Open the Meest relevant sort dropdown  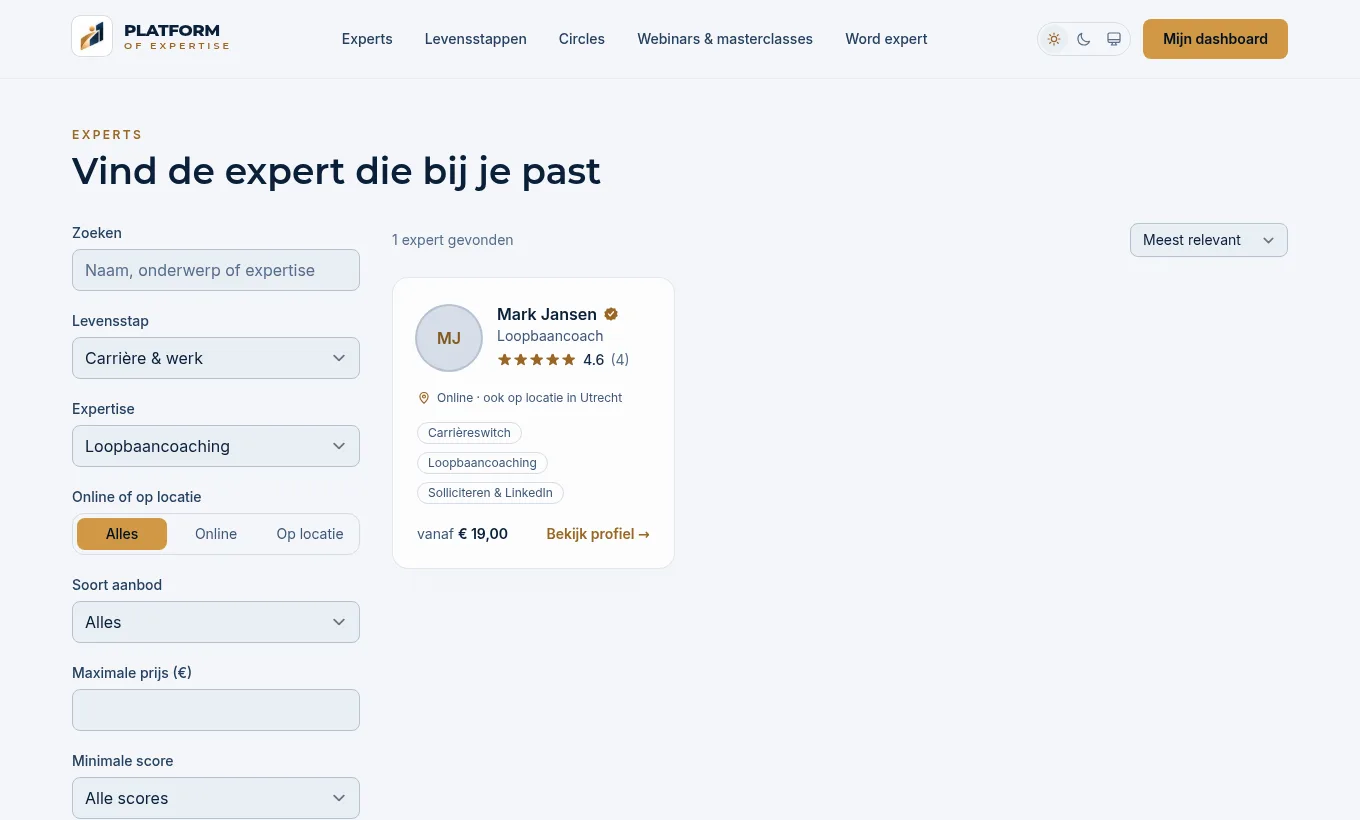1209,240
